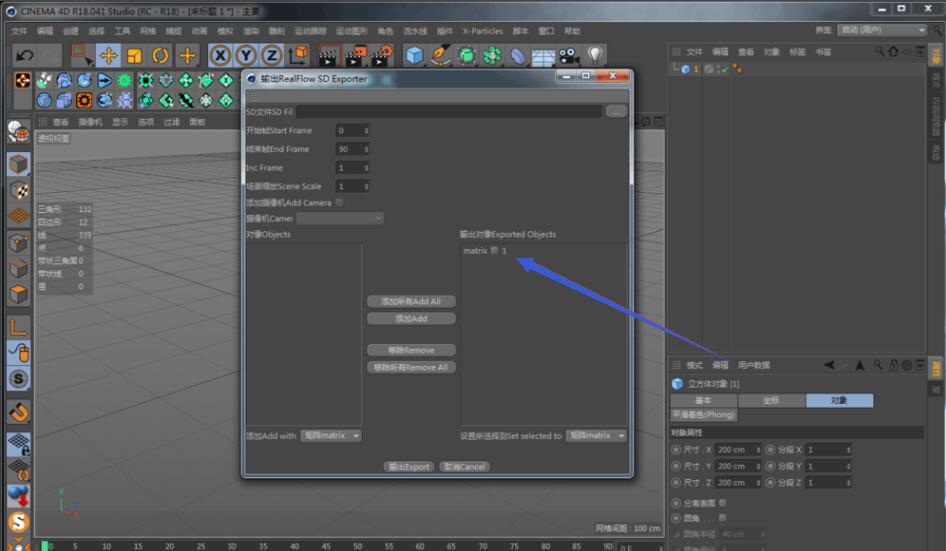
Task: Click the blue Cube primitive icon
Action: pos(414,56)
